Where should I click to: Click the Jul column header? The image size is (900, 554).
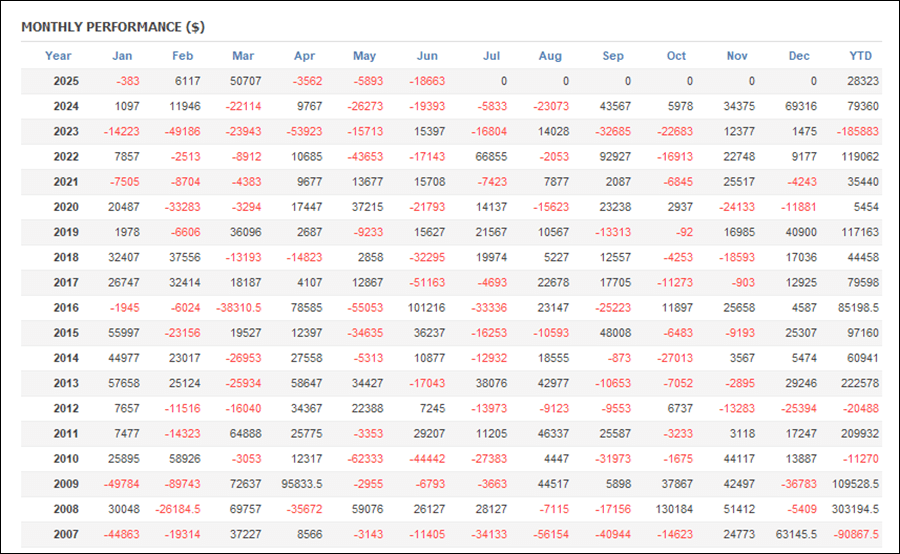coord(491,56)
